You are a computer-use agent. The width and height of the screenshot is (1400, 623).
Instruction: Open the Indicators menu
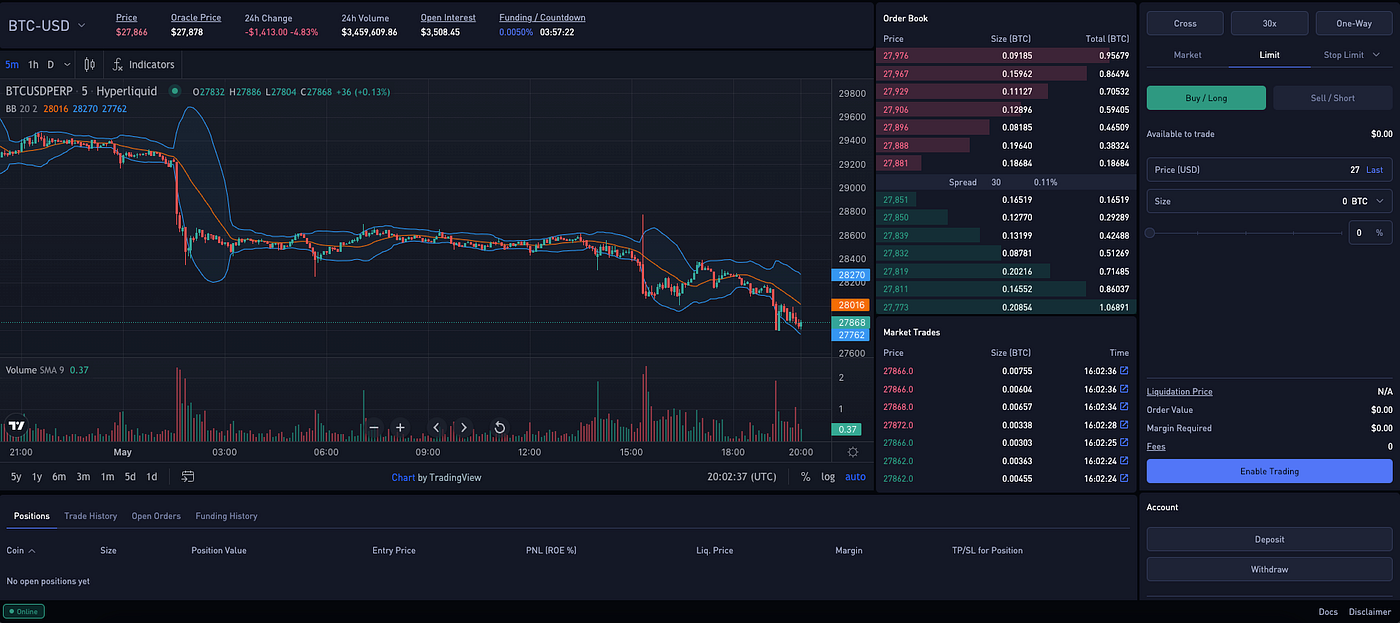click(x=143, y=64)
